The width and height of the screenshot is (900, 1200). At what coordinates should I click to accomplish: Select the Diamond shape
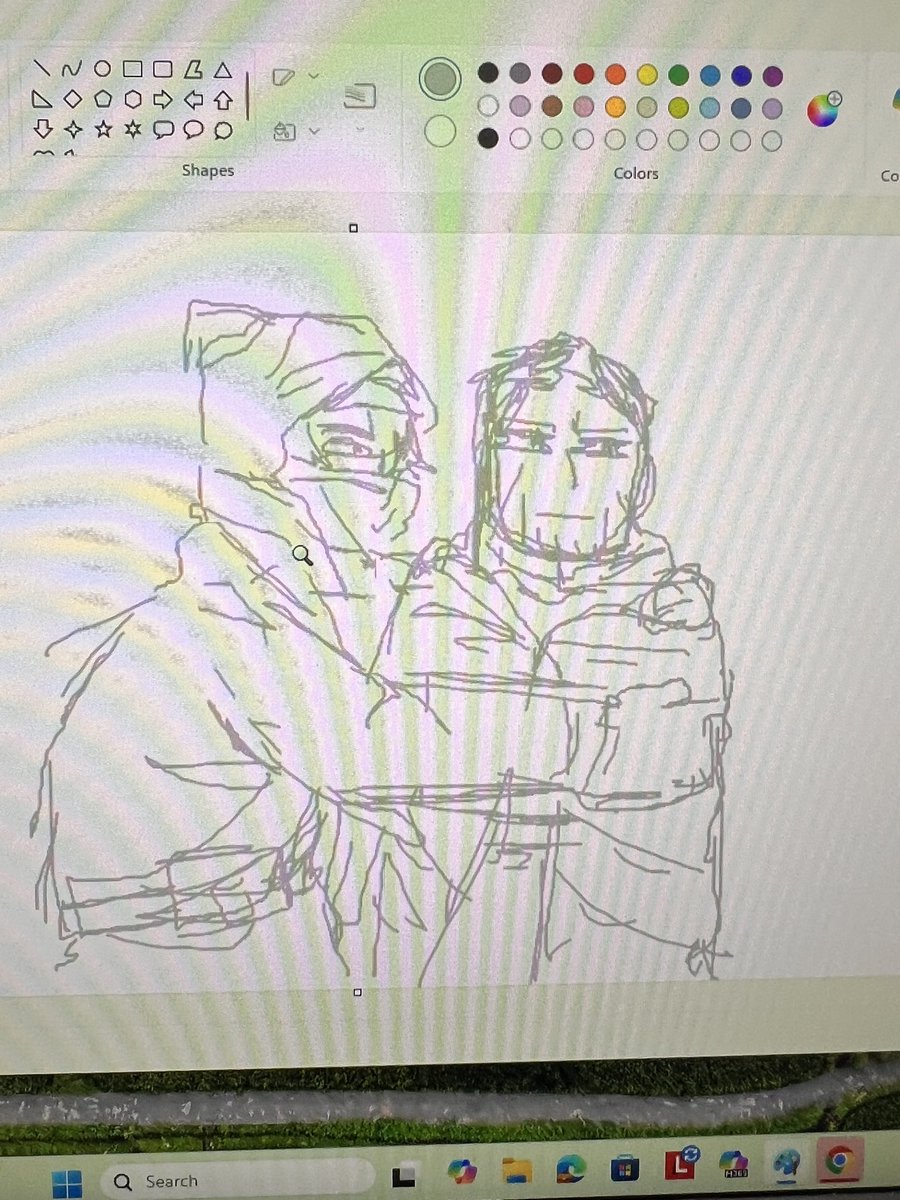(x=72, y=99)
